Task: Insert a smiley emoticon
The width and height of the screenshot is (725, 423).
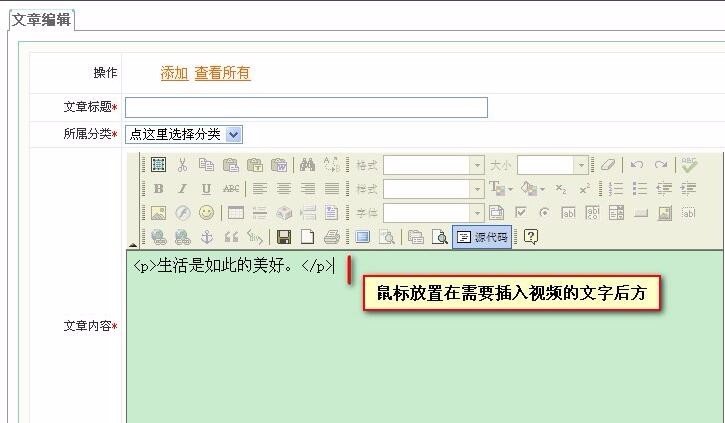Action: pyautogui.click(x=206, y=213)
